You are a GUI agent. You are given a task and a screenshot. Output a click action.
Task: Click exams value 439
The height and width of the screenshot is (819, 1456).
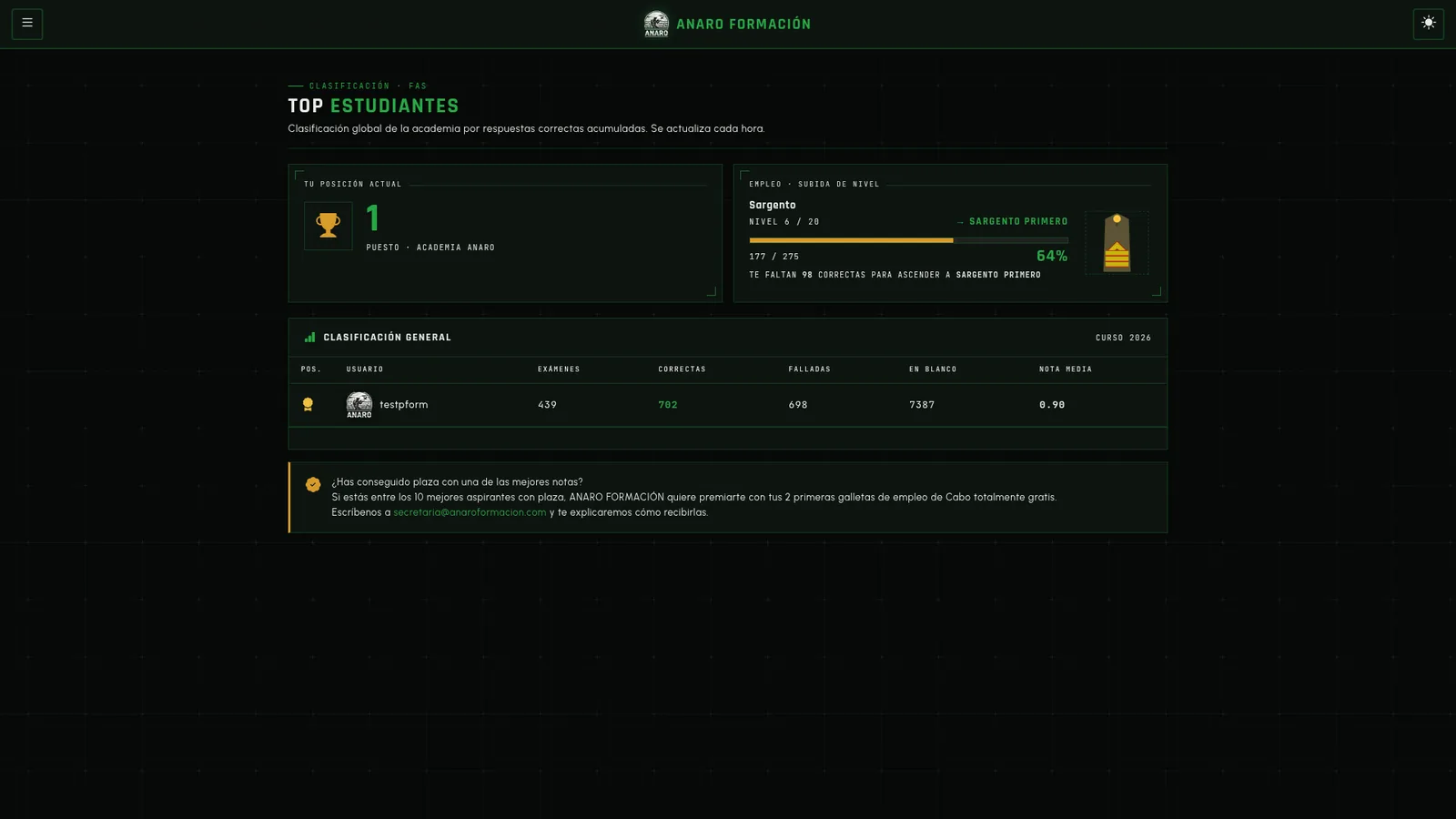547,405
